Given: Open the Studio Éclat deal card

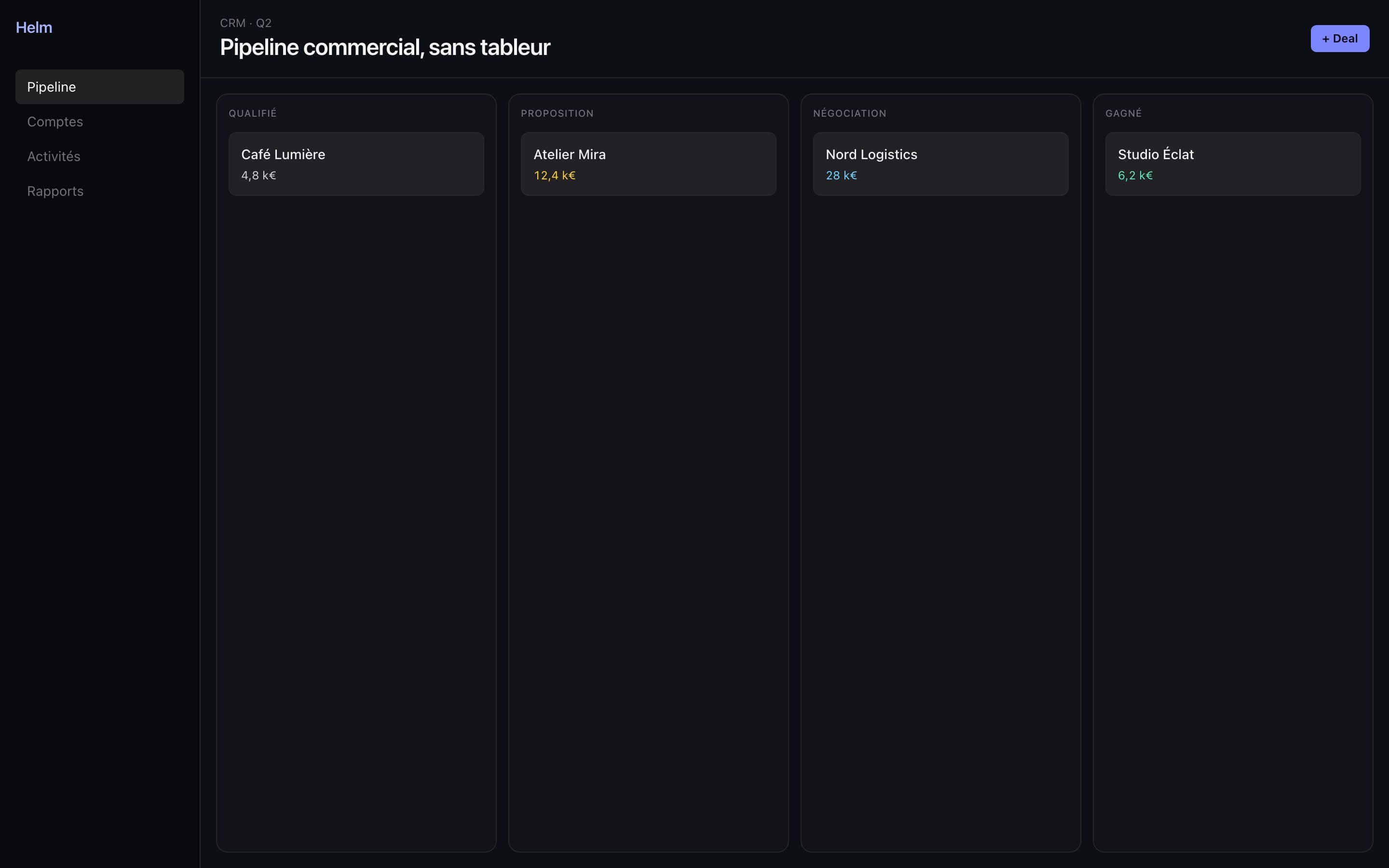Looking at the screenshot, I should [x=1232, y=164].
